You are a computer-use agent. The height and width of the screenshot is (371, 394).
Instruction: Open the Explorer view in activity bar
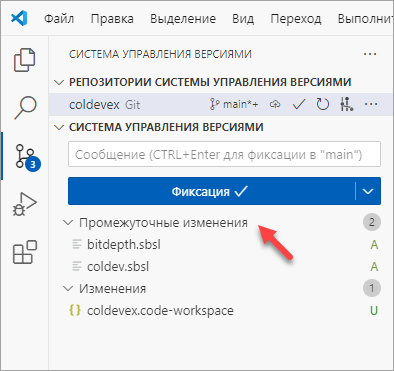25,60
